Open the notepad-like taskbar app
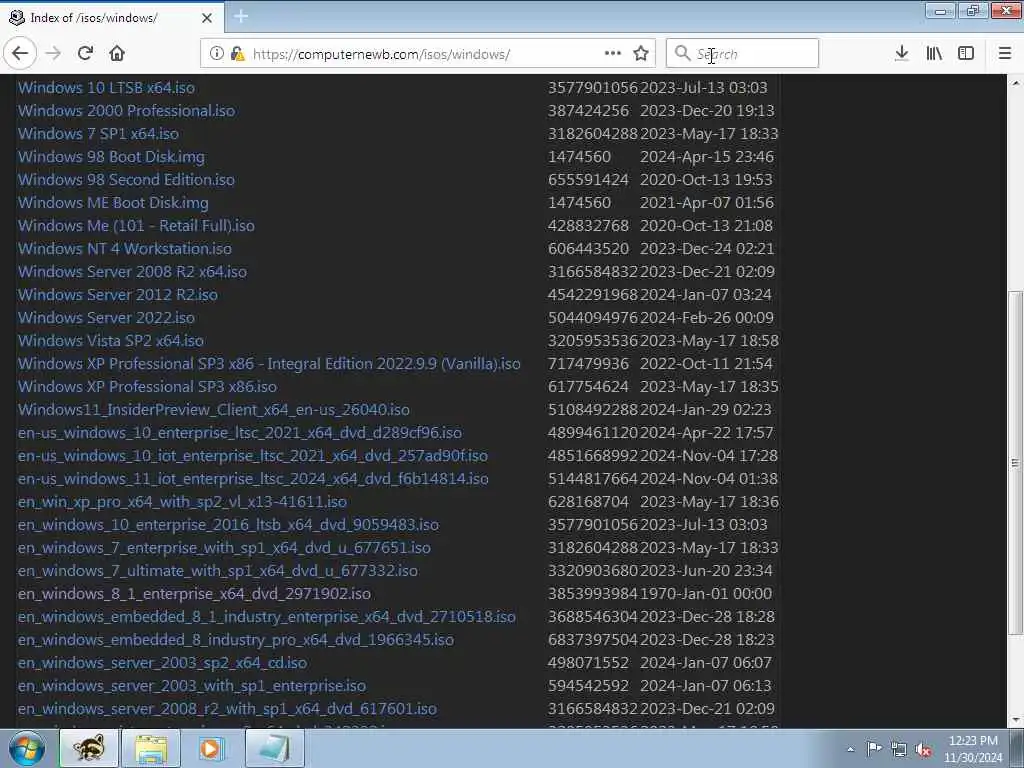Screen dimensions: 1024x768 pos(275,748)
